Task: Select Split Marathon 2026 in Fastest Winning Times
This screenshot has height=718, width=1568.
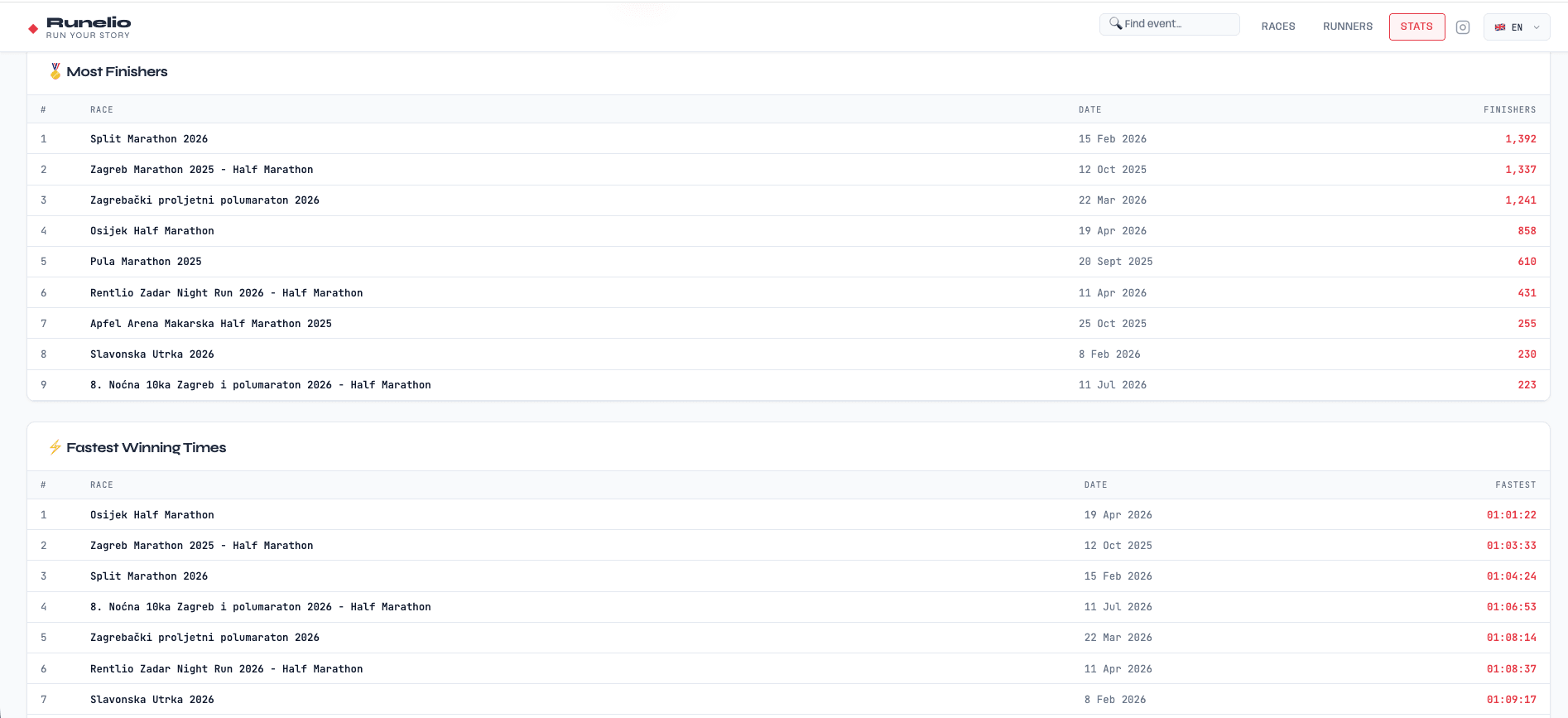Action: pos(149,576)
